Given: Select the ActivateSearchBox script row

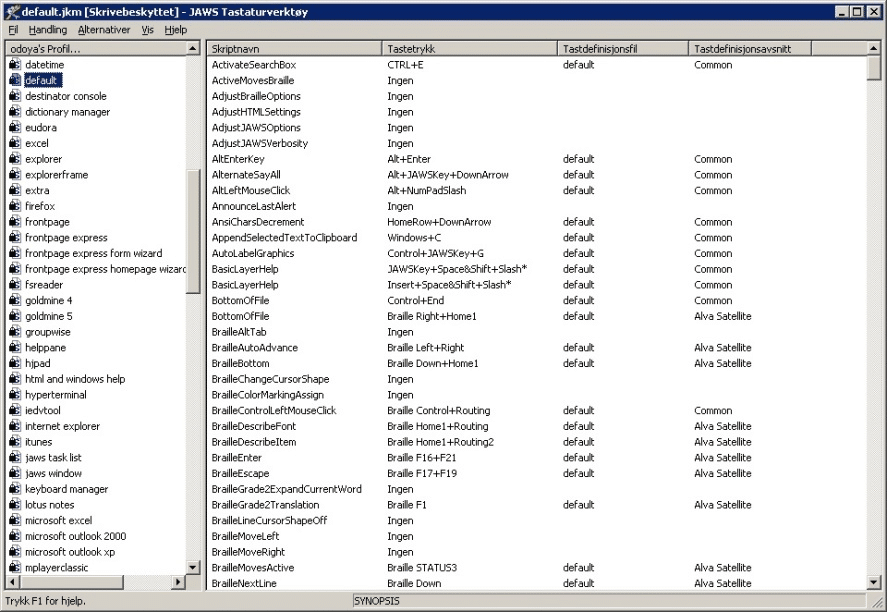Looking at the screenshot, I should [x=254, y=65].
